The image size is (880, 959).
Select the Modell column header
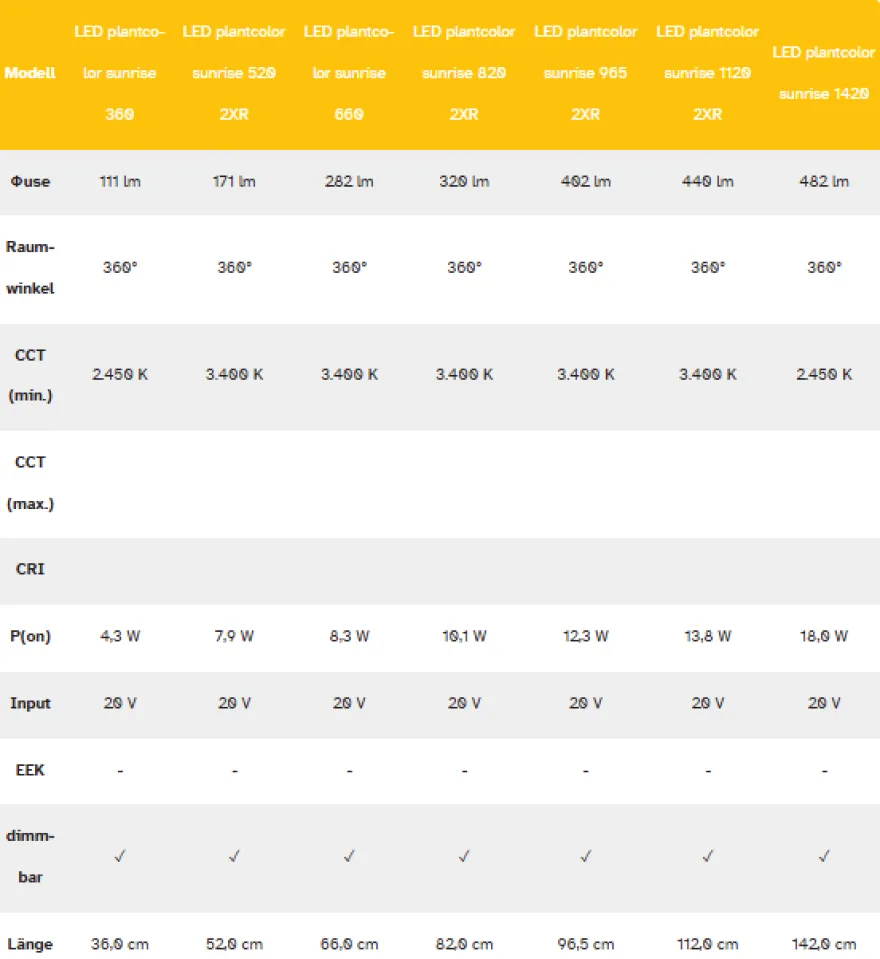coord(30,73)
